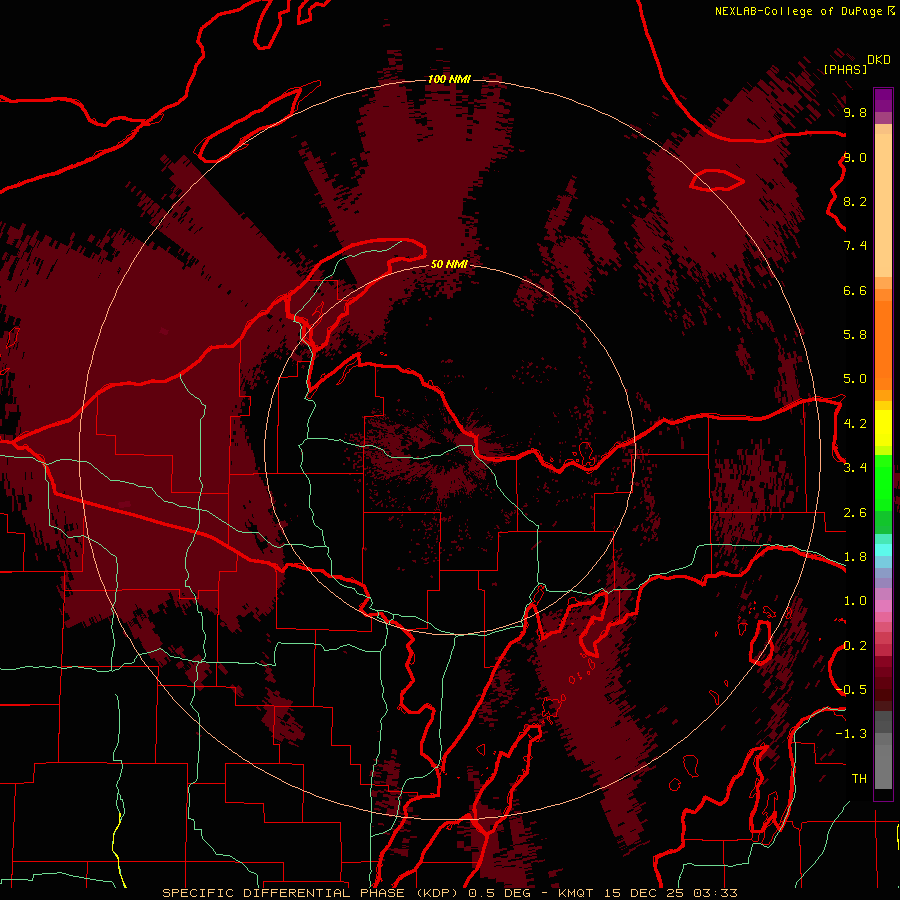
Task: Click the 8.2 scale label
Action: click(x=855, y=201)
